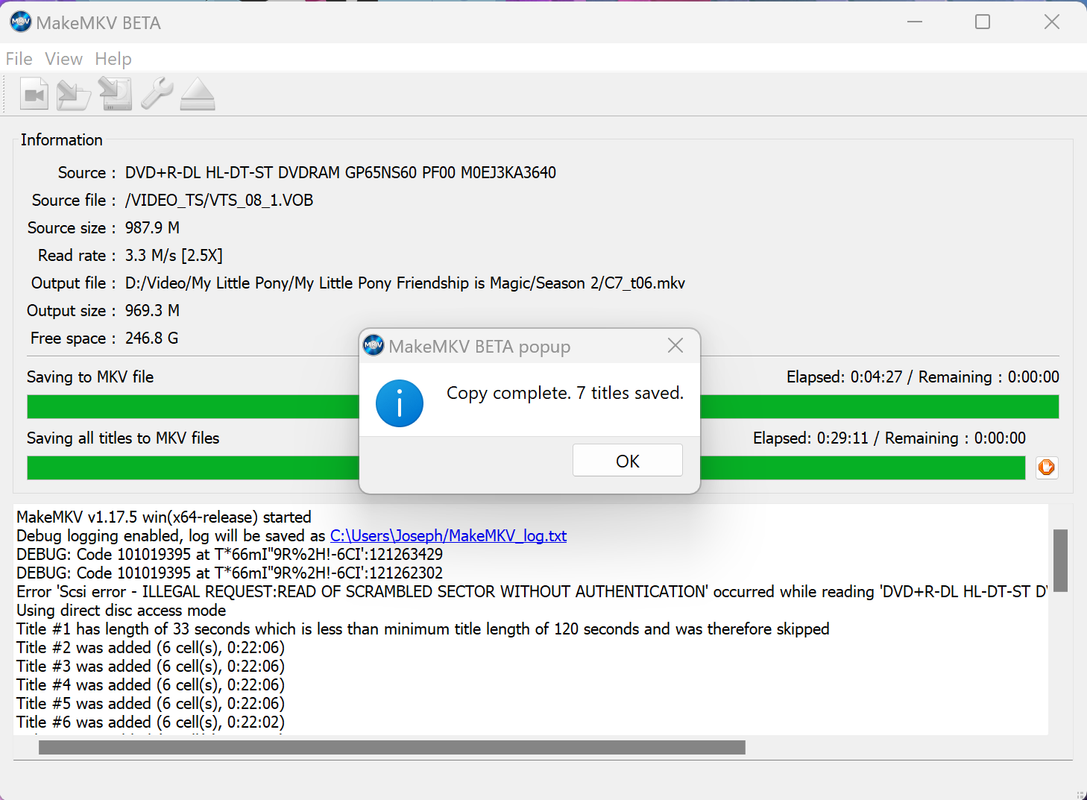Click the 'Saving all titles to MKV files' label
The height and width of the screenshot is (800, 1087).
[123, 438]
